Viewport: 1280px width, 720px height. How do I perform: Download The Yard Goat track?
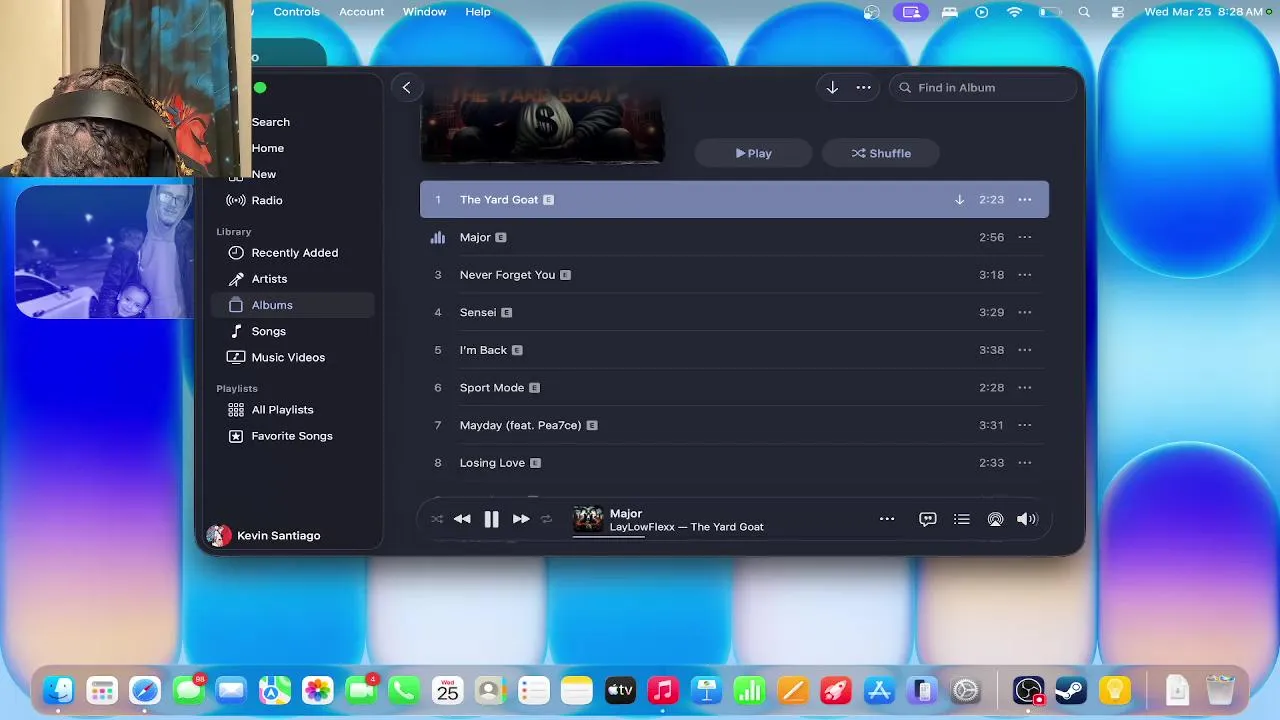959,200
